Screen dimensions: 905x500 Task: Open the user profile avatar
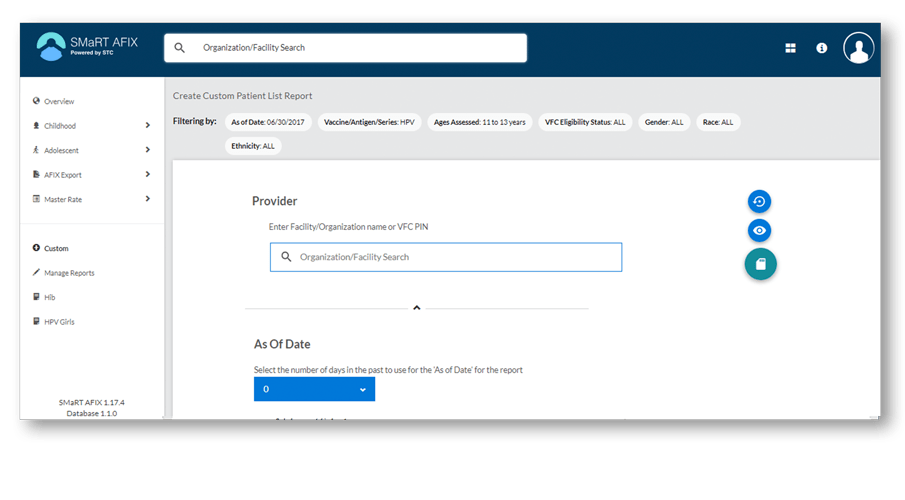point(858,48)
